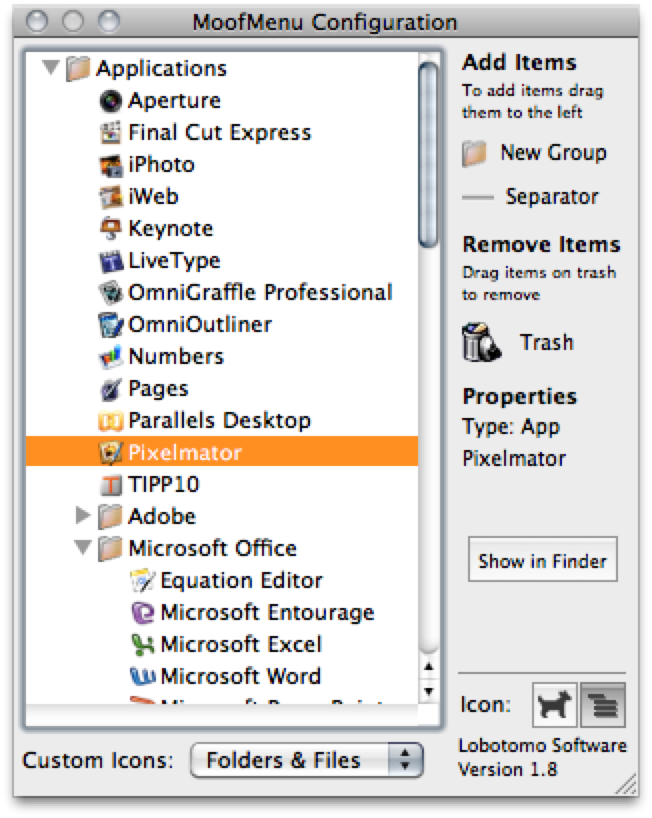The image size is (652, 818).
Task: Click the Numbers chart icon
Action: tap(111, 357)
